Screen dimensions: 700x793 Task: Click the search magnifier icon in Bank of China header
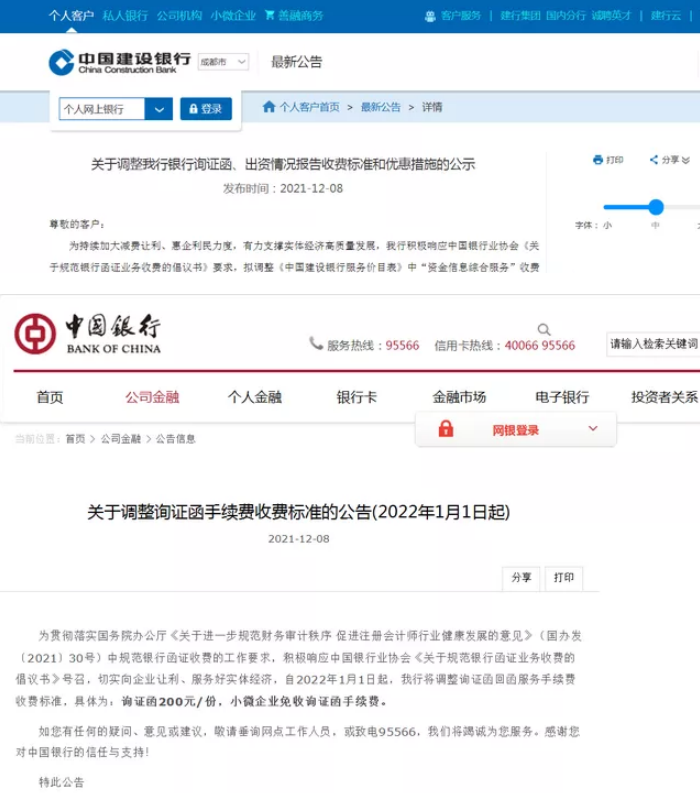544,330
